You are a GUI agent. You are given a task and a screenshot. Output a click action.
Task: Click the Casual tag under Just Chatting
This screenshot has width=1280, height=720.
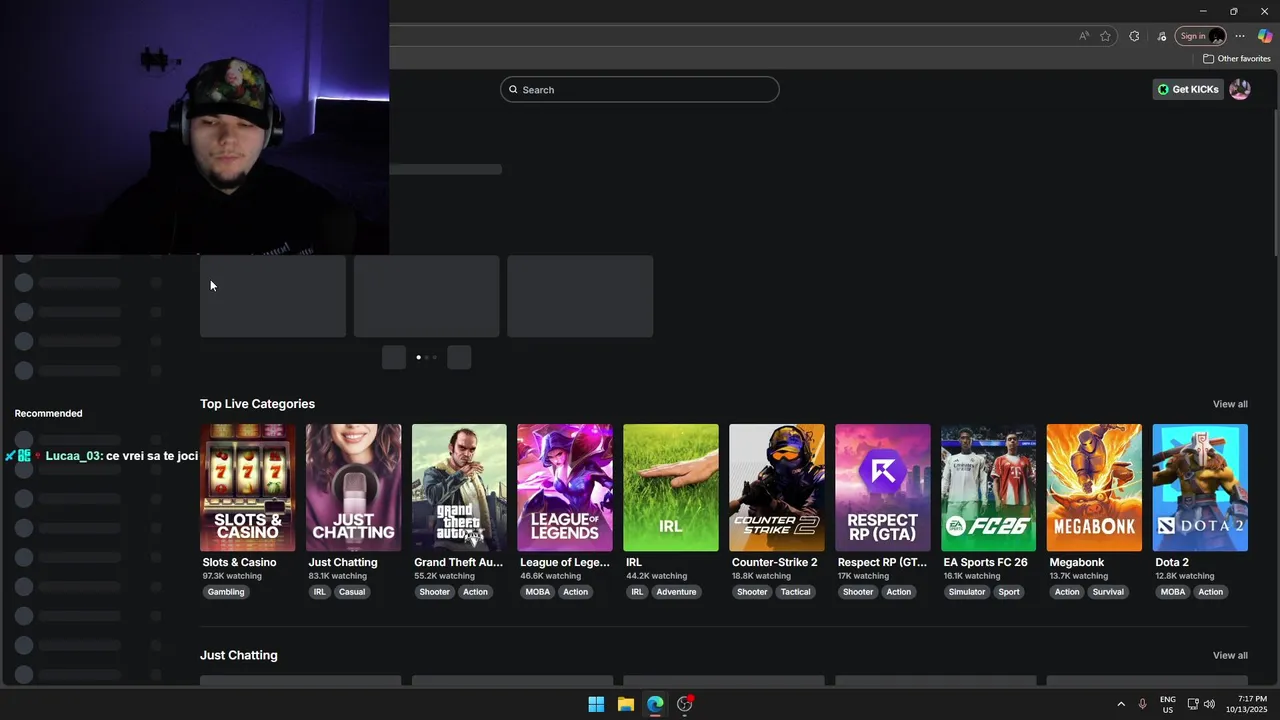(352, 592)
